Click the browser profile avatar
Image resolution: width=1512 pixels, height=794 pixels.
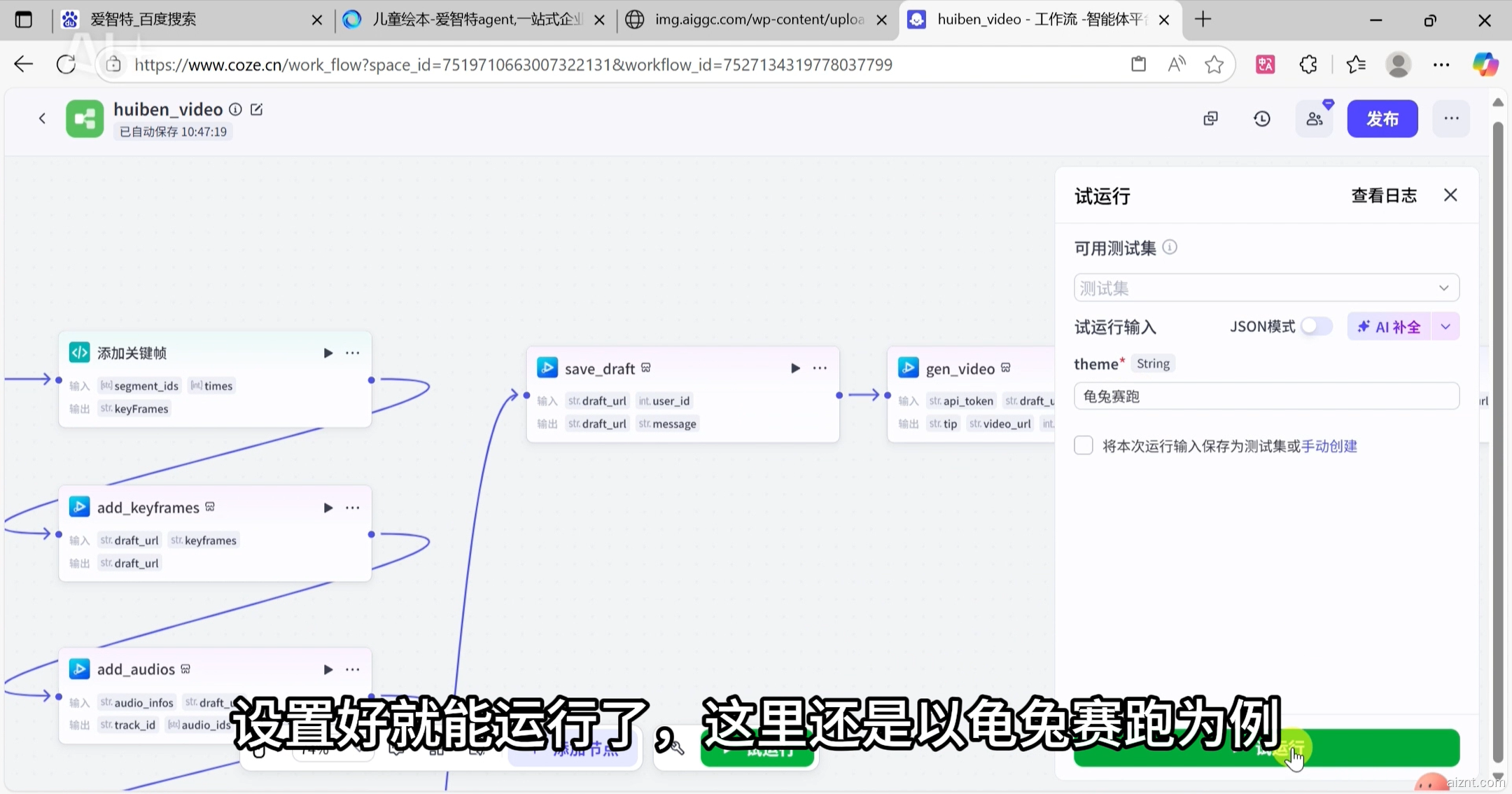1398,64
